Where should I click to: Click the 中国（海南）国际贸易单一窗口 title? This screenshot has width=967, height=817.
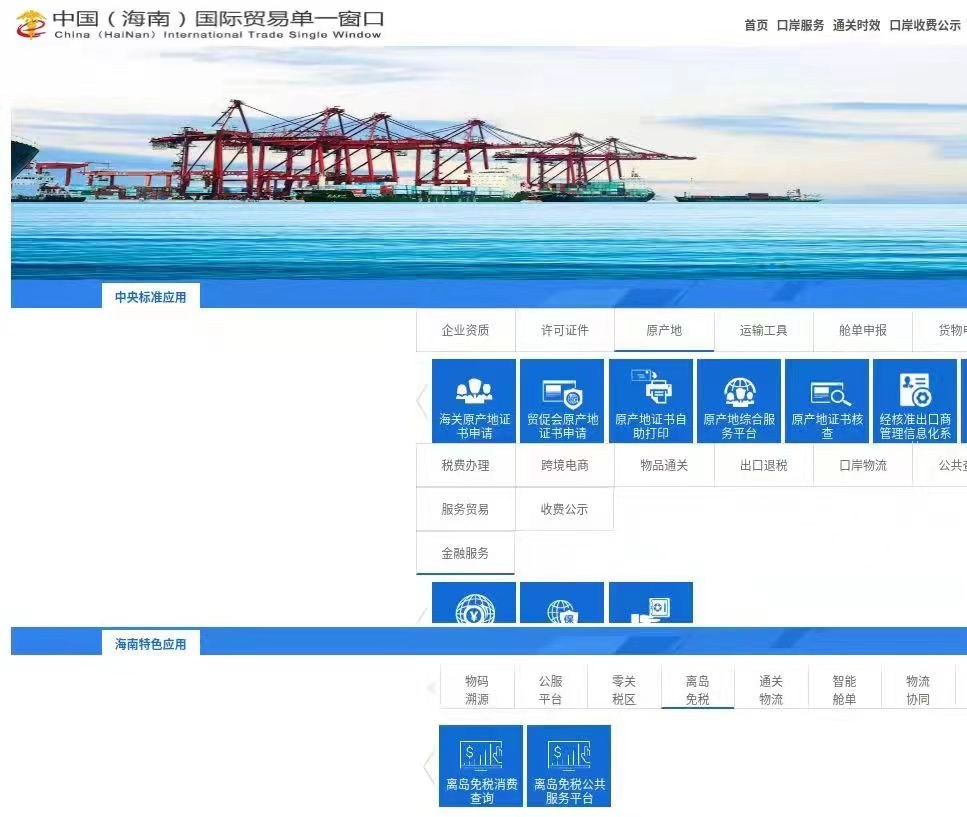218,18
